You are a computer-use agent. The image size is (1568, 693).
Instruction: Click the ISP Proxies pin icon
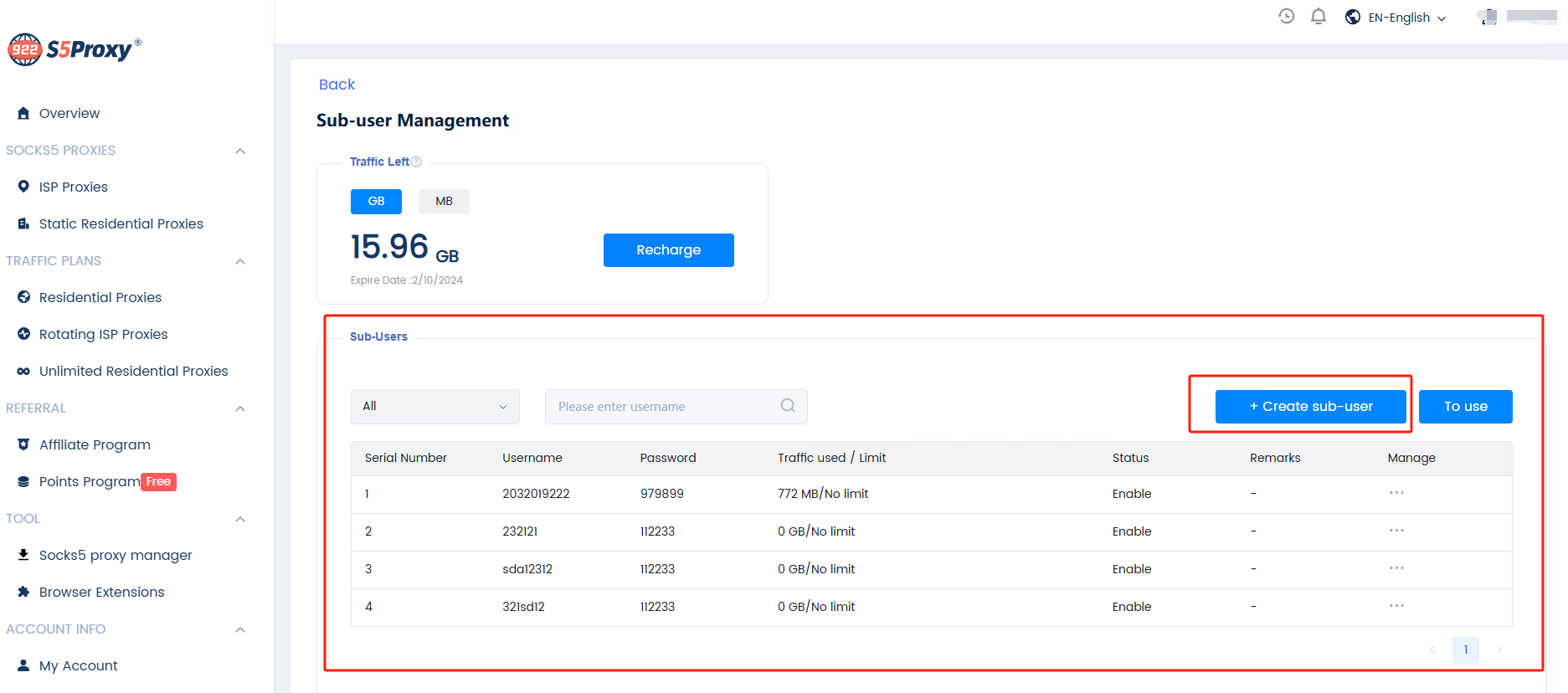(x=23, y=187)
